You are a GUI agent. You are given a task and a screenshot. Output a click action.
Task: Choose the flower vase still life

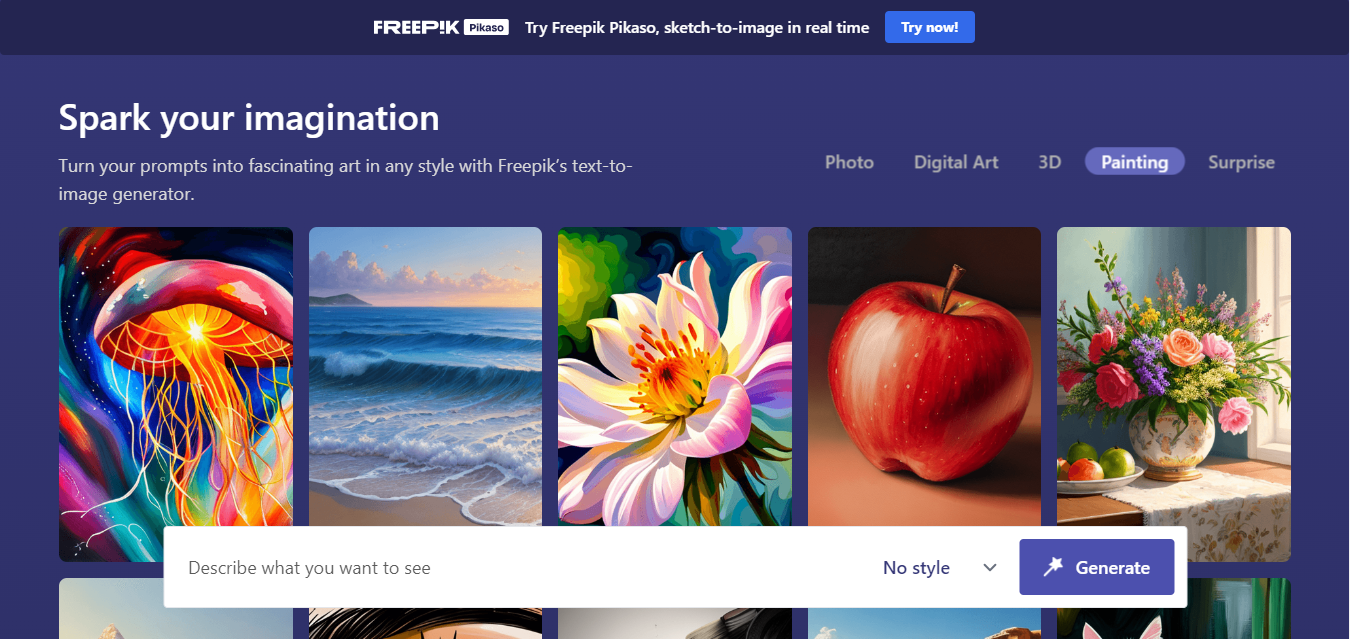click(1174, 394)
